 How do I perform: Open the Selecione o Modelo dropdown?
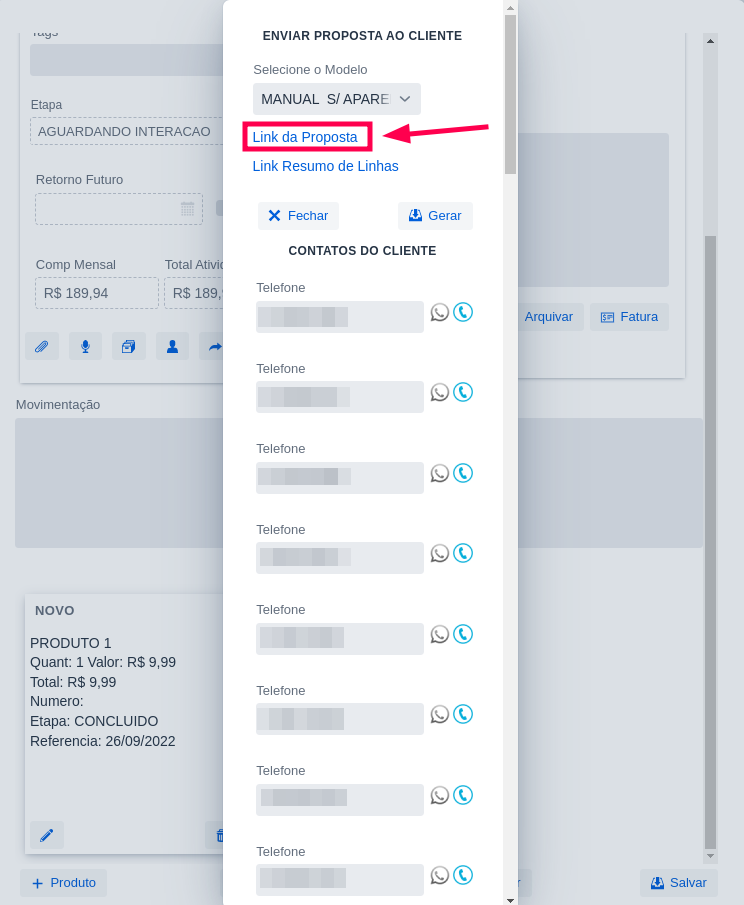click(336, 99)
